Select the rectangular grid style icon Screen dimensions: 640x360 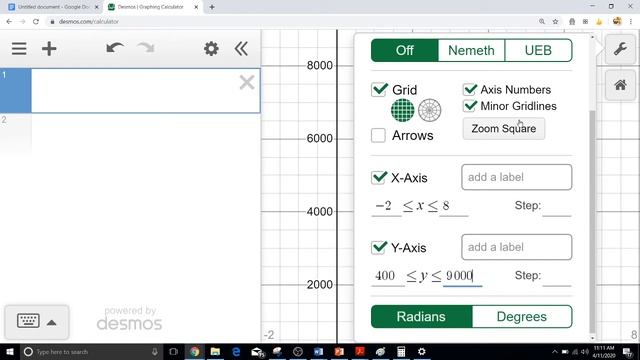point(402,110)
